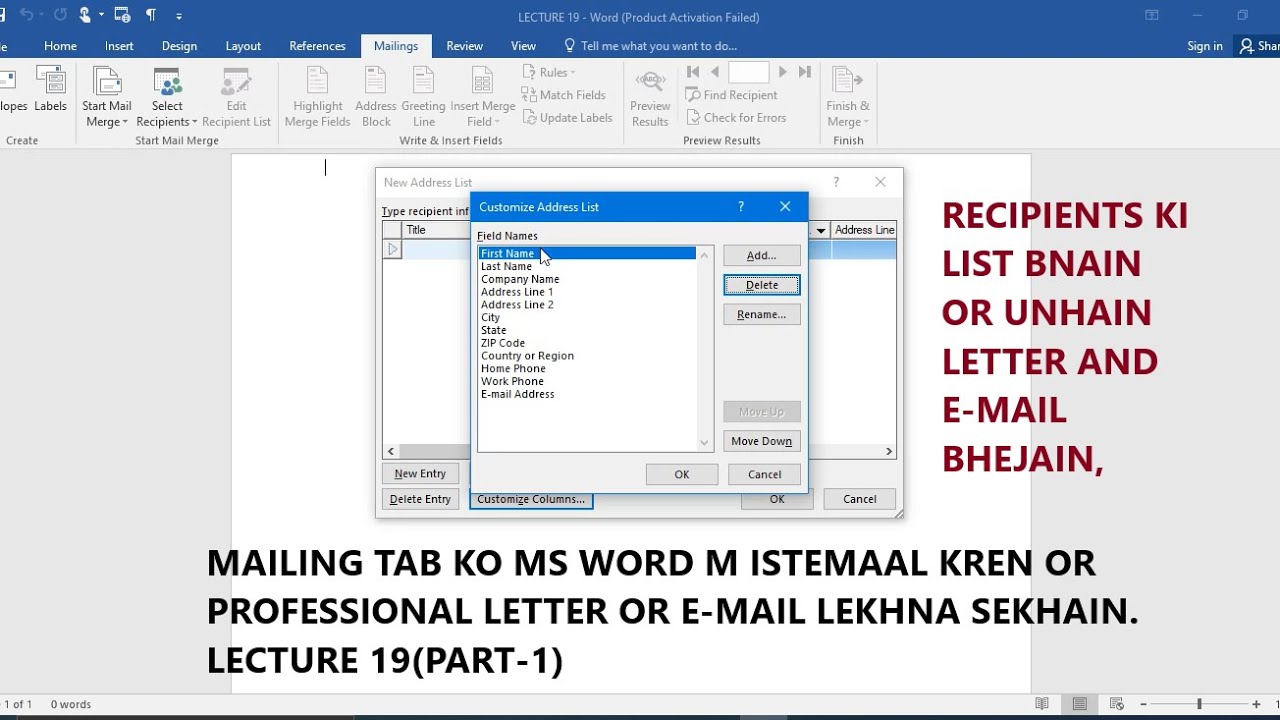Open the References tab

click(x=317, y=46)
